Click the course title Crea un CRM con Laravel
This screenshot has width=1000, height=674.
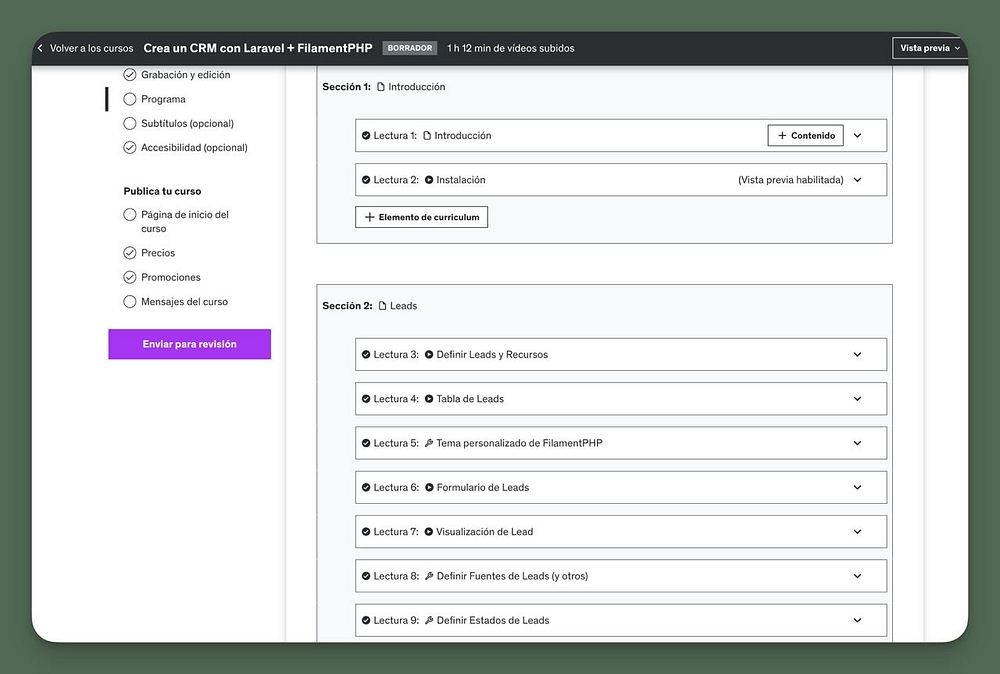(x=258, y=48)
